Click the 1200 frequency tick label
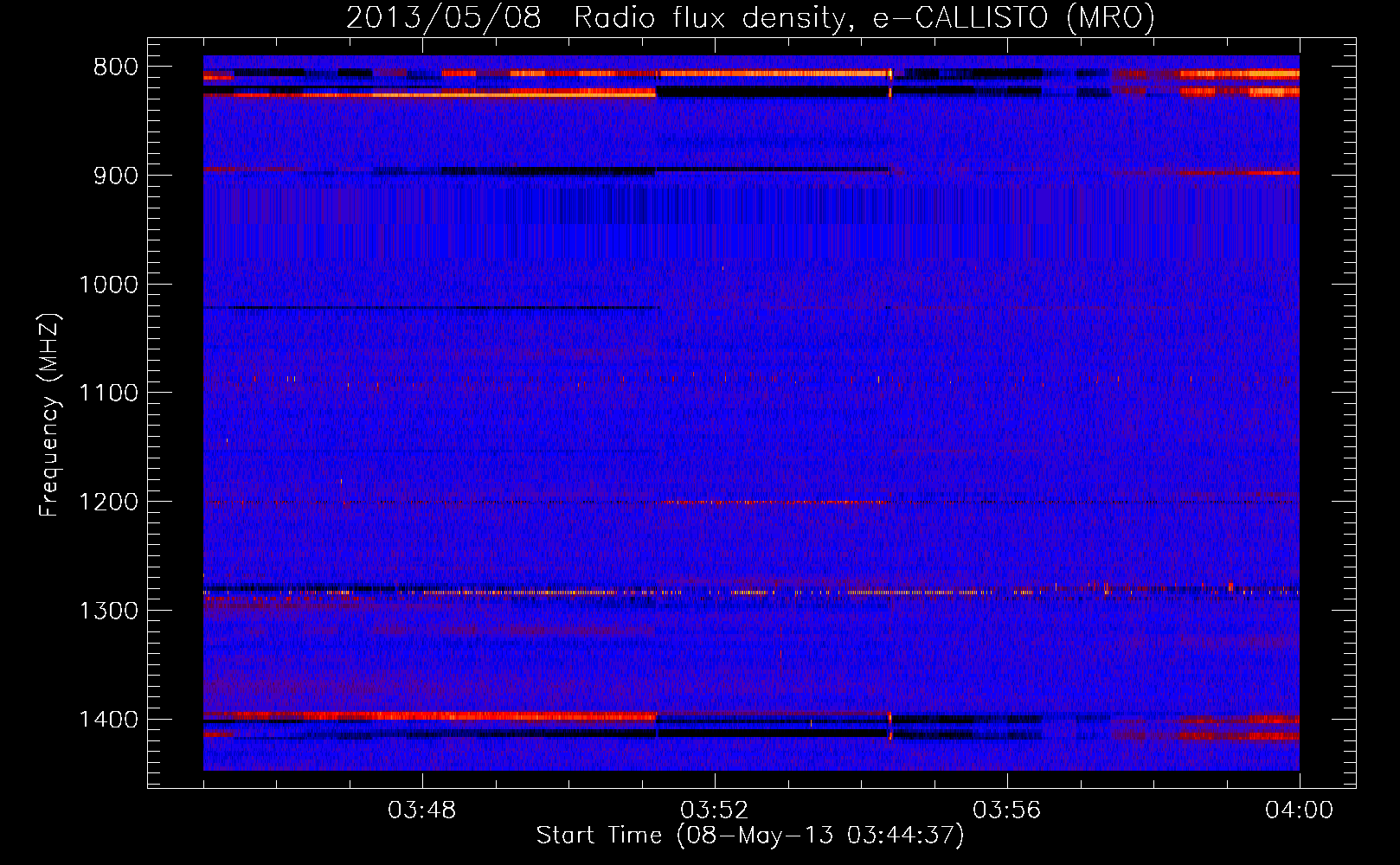The image size is (1400, 865). [108, 503]
